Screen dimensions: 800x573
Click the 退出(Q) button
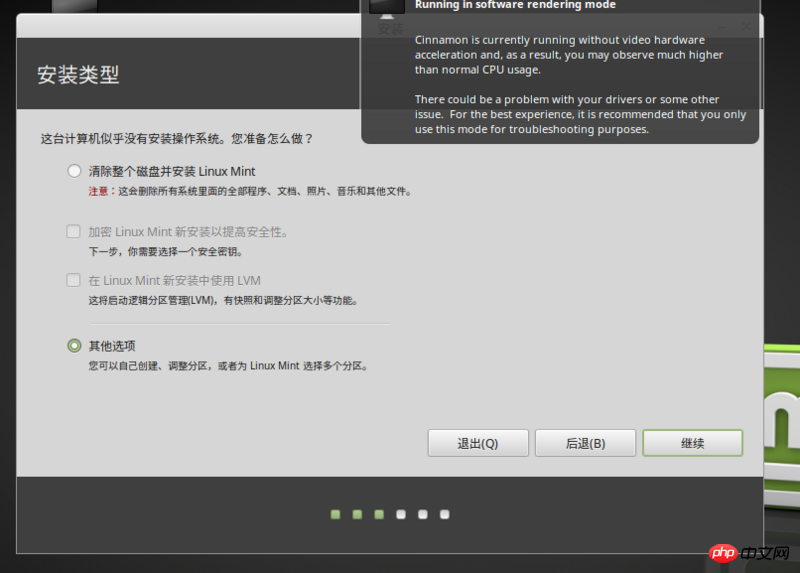[478, 443]
